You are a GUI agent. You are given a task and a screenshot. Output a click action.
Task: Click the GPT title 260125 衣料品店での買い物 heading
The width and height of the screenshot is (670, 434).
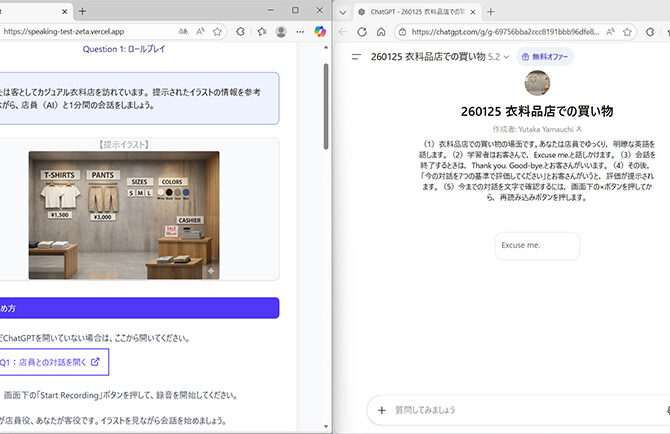coord(537,111)
